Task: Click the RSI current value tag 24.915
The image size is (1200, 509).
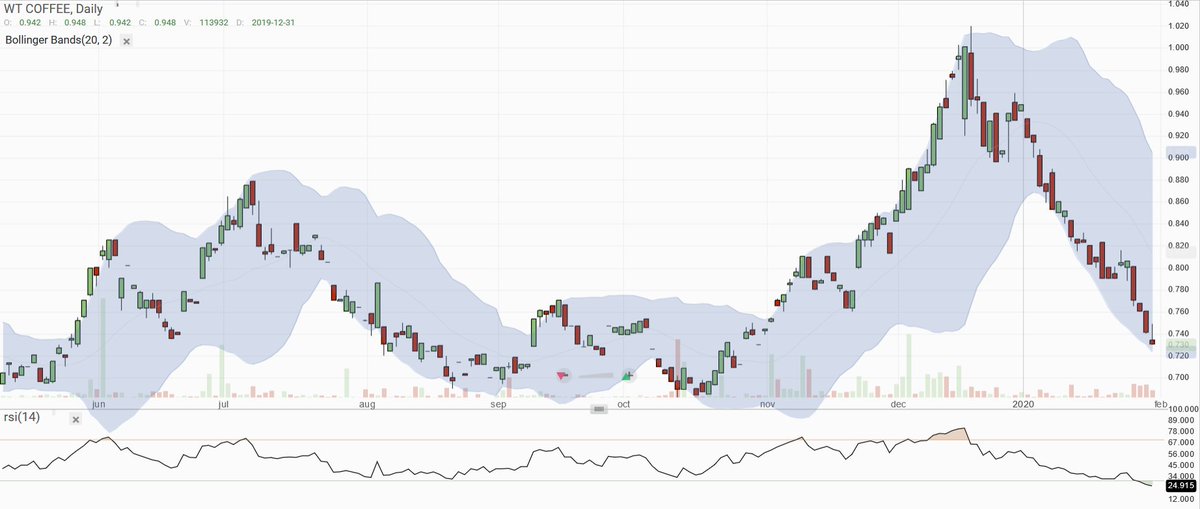Action: [x=1181, y=485]
